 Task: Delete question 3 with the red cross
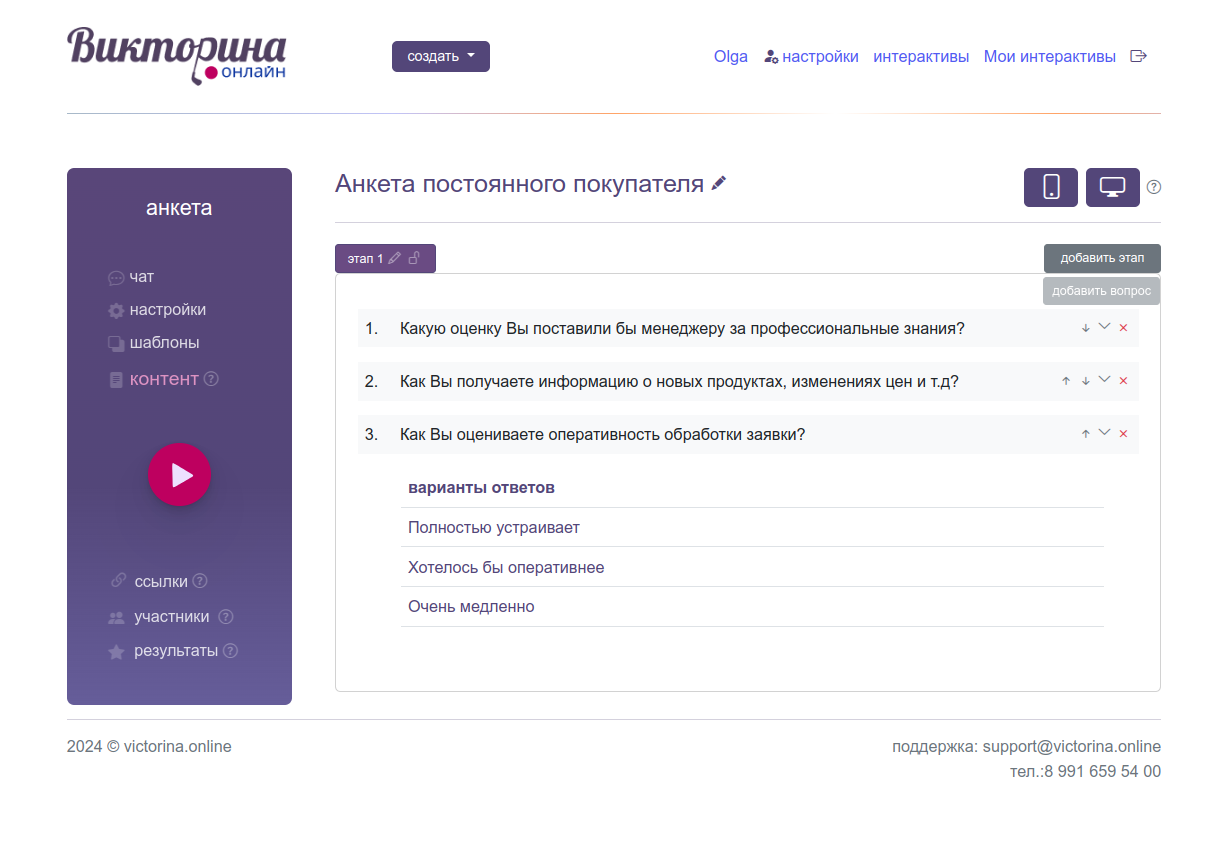(x=1123, y=434)
